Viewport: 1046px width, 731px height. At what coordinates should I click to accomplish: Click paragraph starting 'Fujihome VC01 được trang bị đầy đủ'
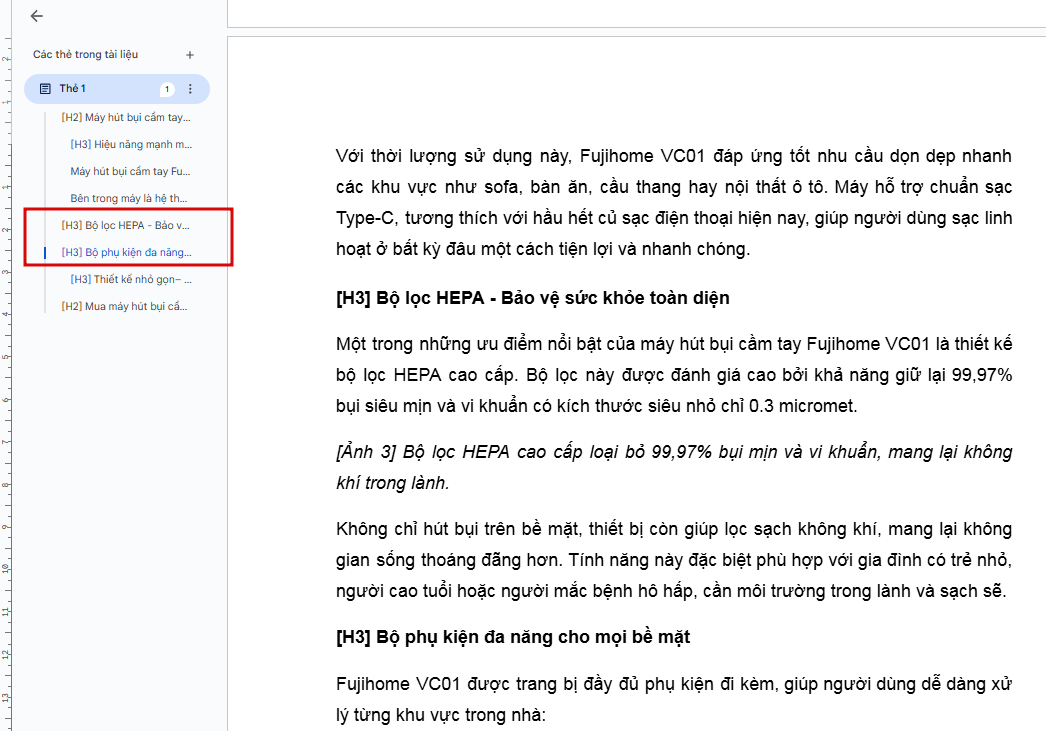click(x=674, y=699)
